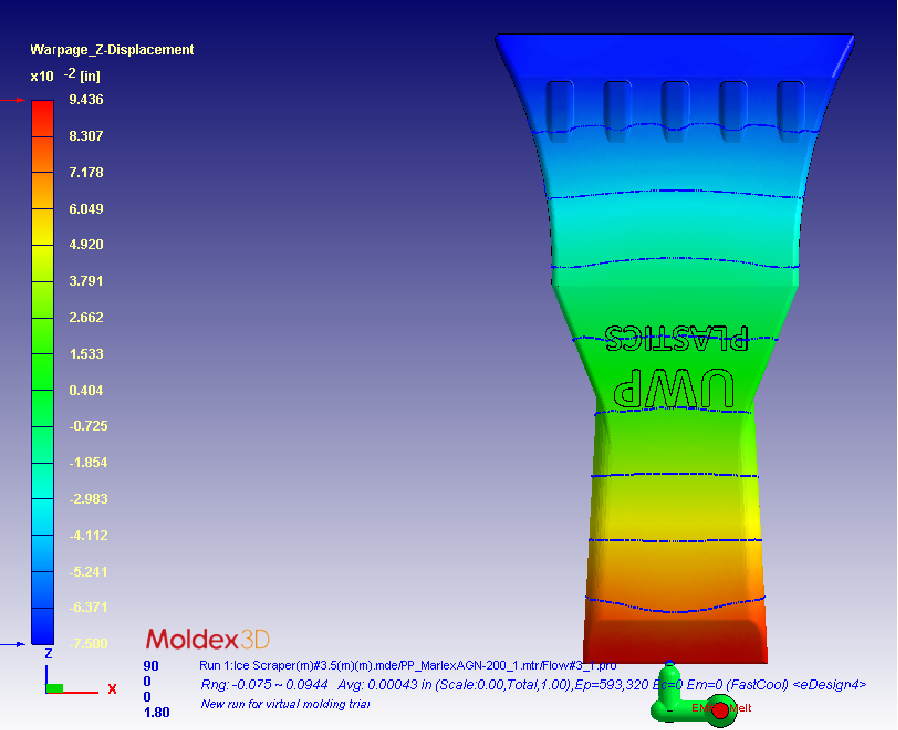898x730 pixels.
Task: Click the Moldex3D logo
Action: (x=207, y=639)
